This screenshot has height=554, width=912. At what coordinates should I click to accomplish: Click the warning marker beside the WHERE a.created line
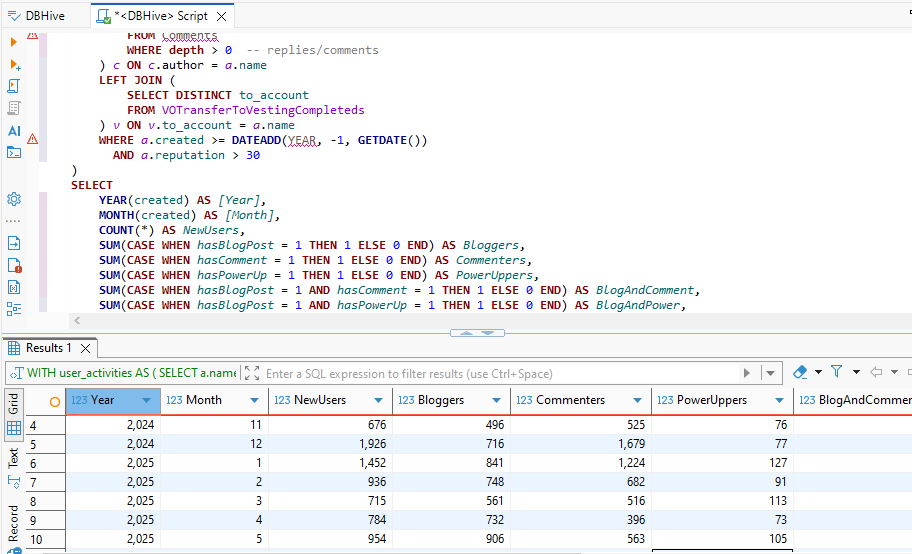coord(33,139)
